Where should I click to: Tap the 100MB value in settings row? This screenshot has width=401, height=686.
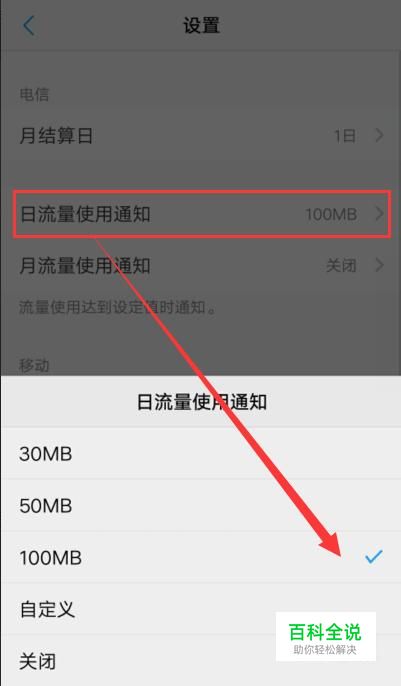click(331, 214)
